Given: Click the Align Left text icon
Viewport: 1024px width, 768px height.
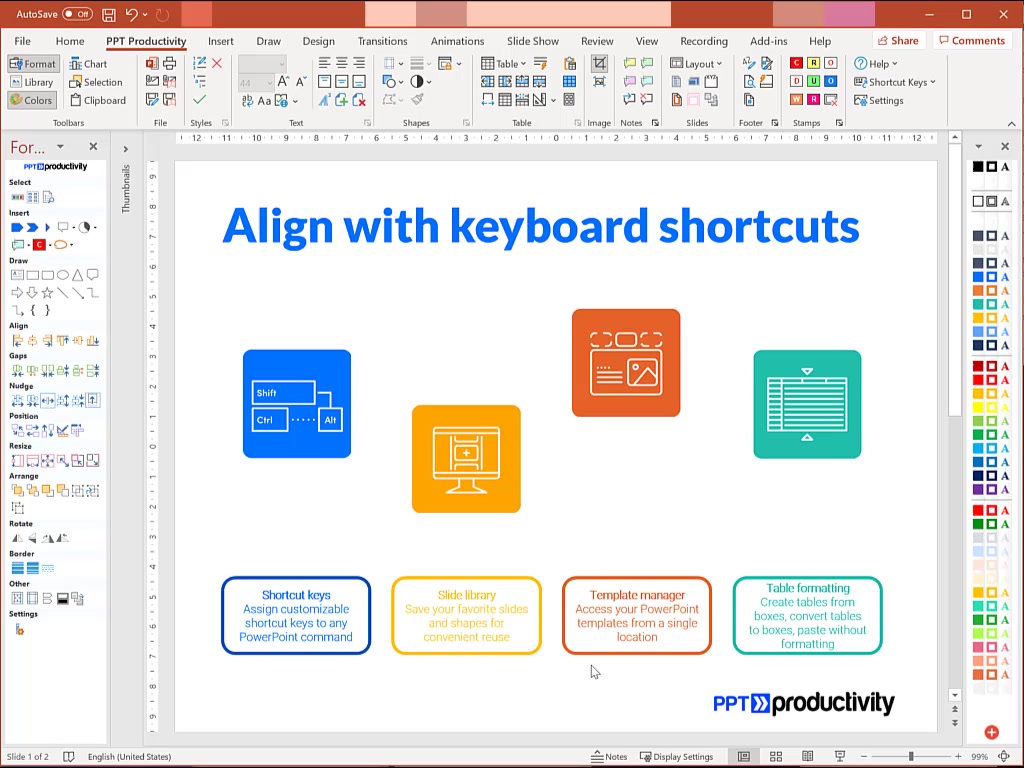Looking at the screenshot, I should 325,63.
